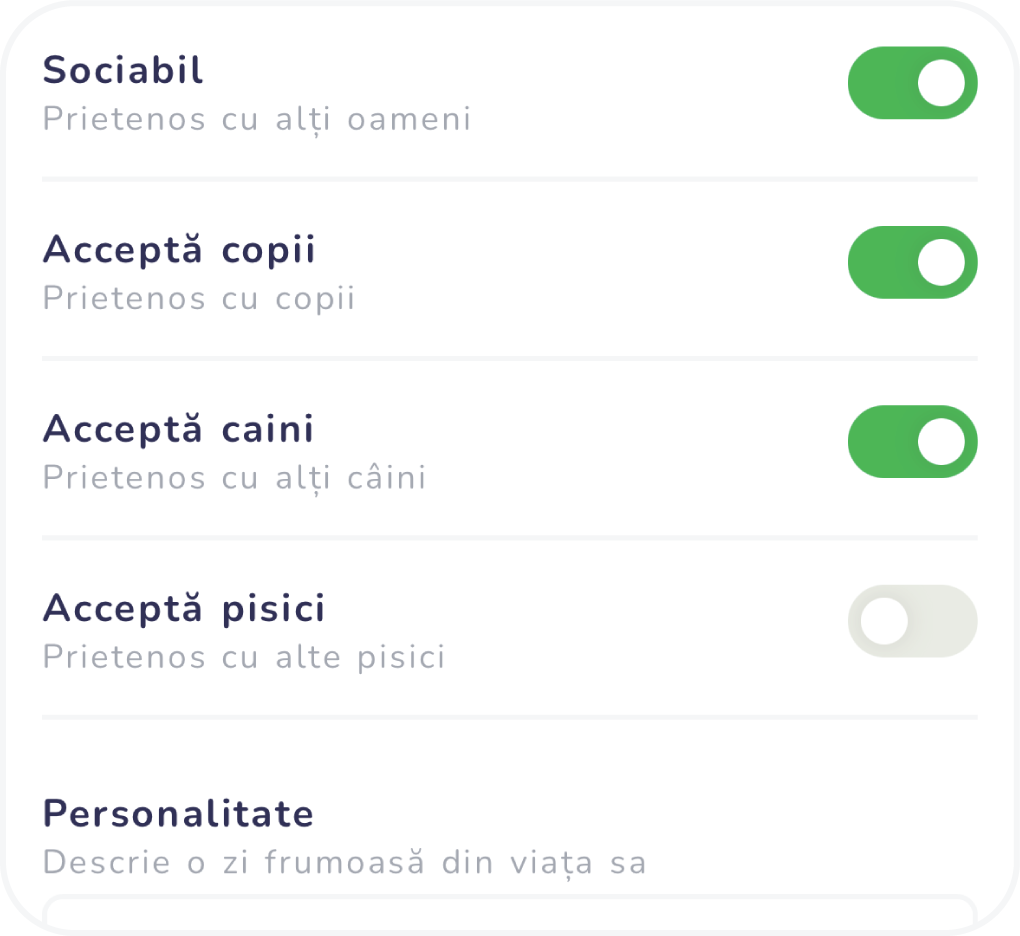Tap 'Descrie o zi frumoasă din viața sa' hint
1020x936 pixels.
pyautogui.click(x=345, y=862)
